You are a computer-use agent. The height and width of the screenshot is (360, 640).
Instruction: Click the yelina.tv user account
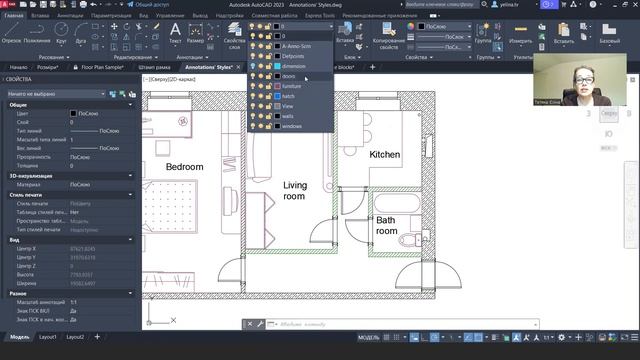tap(505, 4)
